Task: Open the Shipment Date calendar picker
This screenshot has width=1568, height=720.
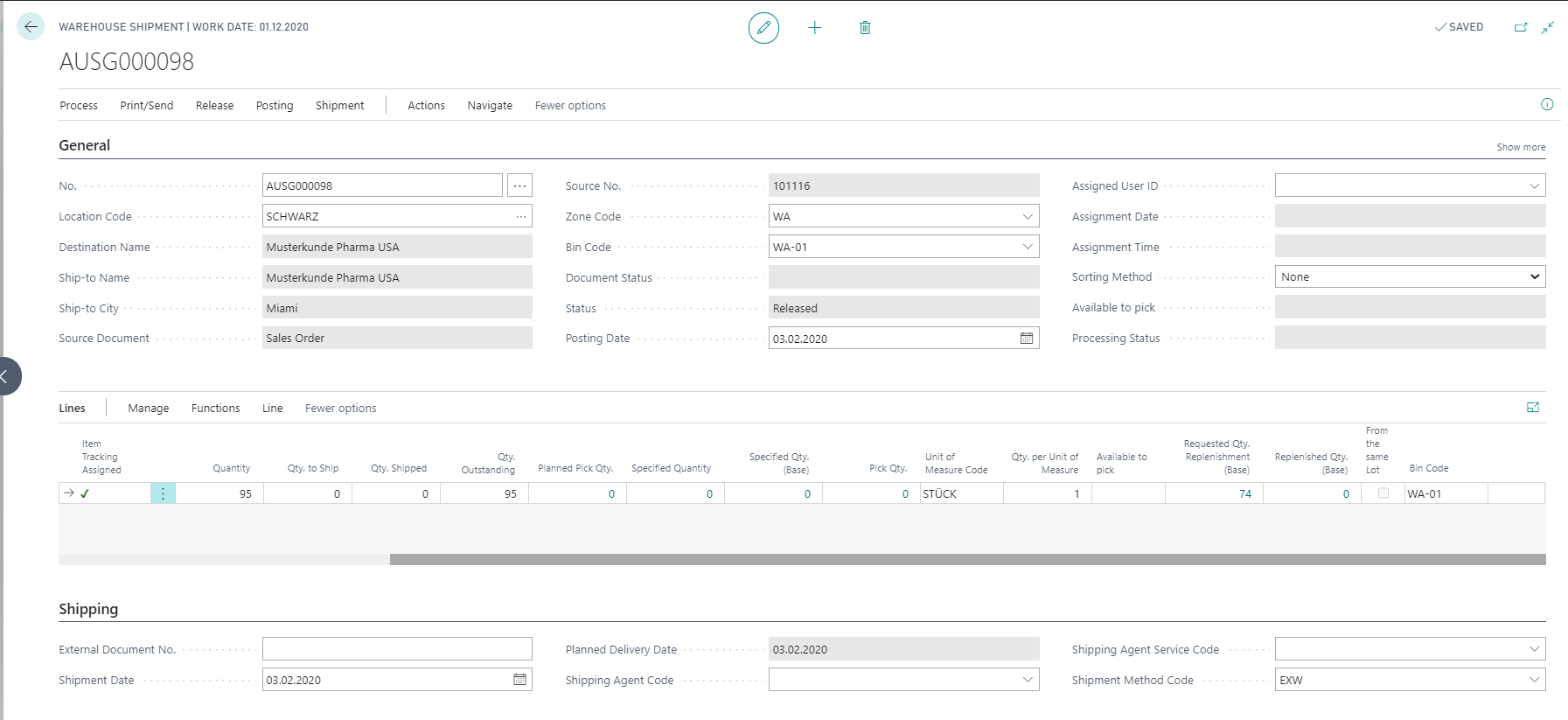Action: [x=519, y=680]
